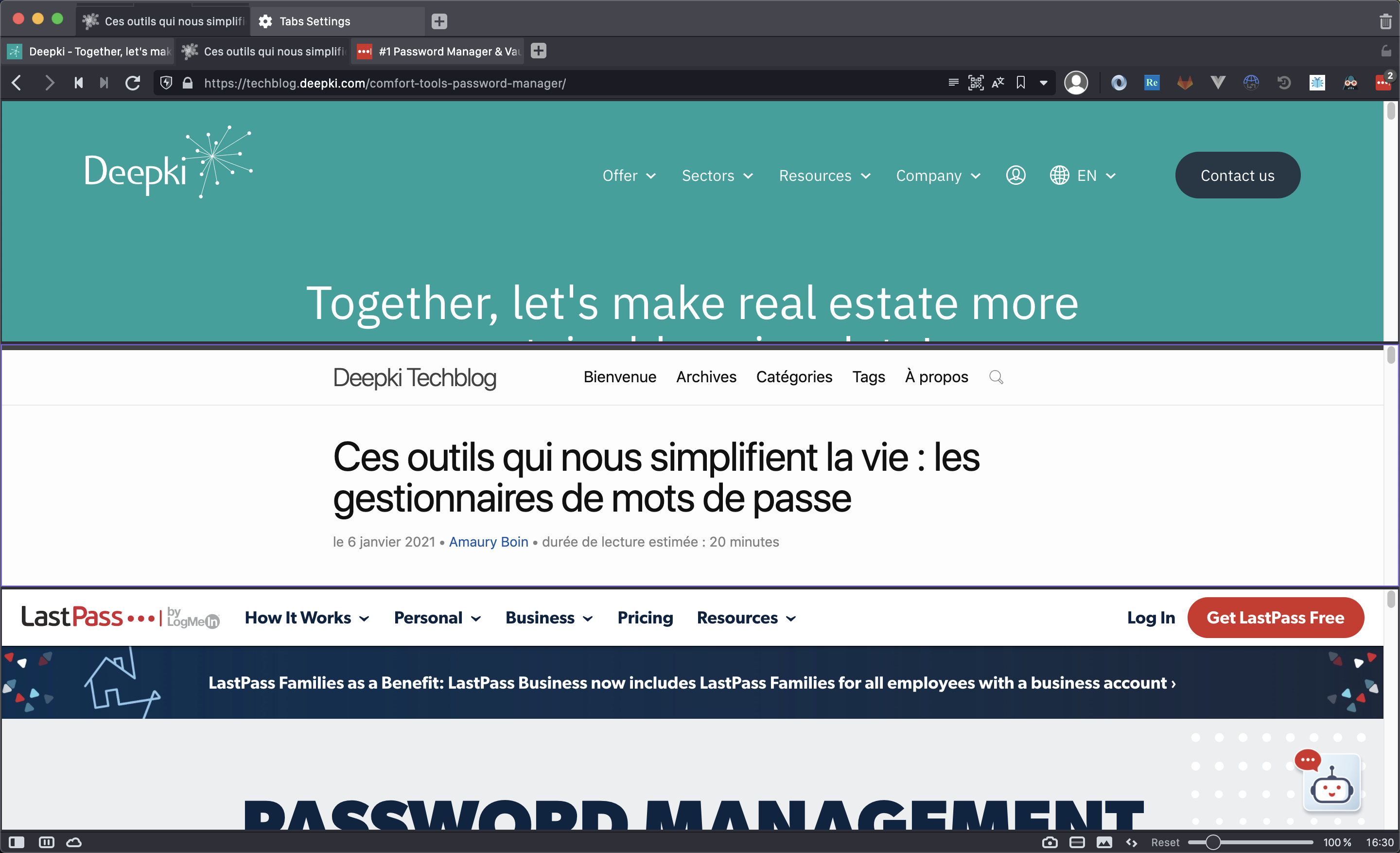Click the Get LastPass Free button
Screen dimensions: 1400x853
[1275, 618]
